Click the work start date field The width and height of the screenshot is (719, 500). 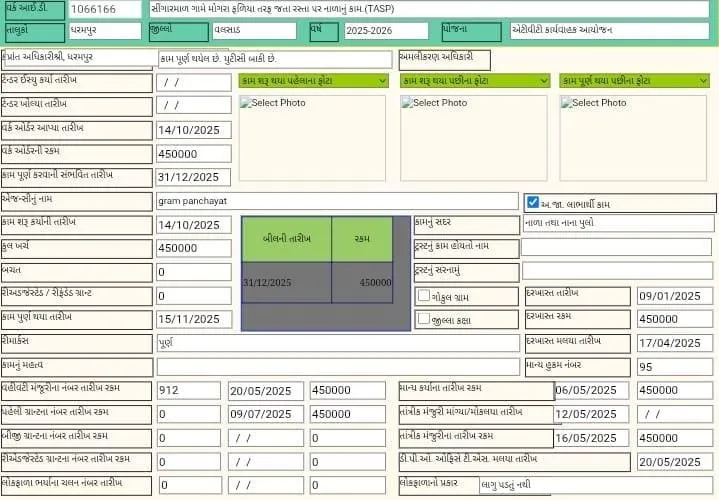pyautogui.click(x=194, y=225)
